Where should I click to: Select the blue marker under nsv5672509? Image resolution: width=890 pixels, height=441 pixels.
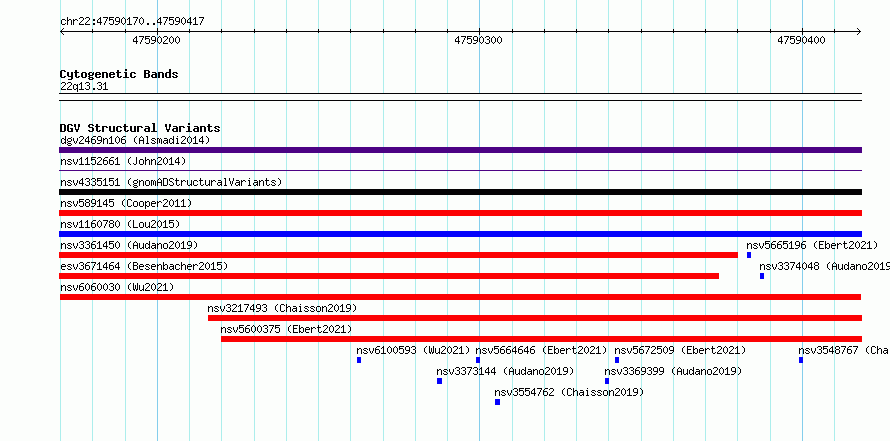[617, 360]
